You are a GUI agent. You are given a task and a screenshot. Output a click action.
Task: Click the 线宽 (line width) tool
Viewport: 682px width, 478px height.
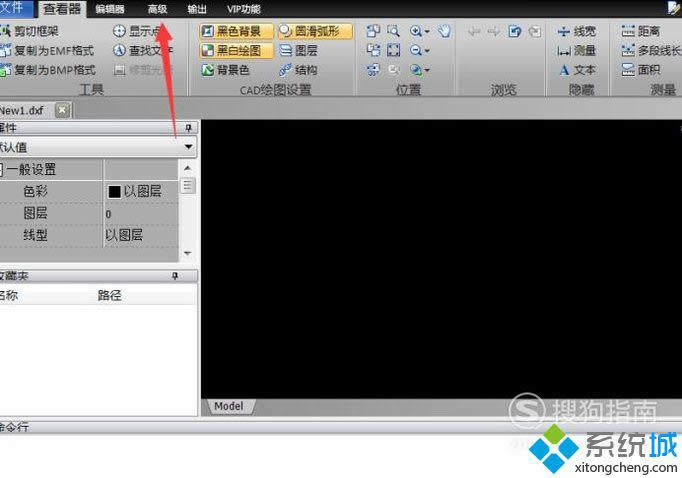[577, 31]
